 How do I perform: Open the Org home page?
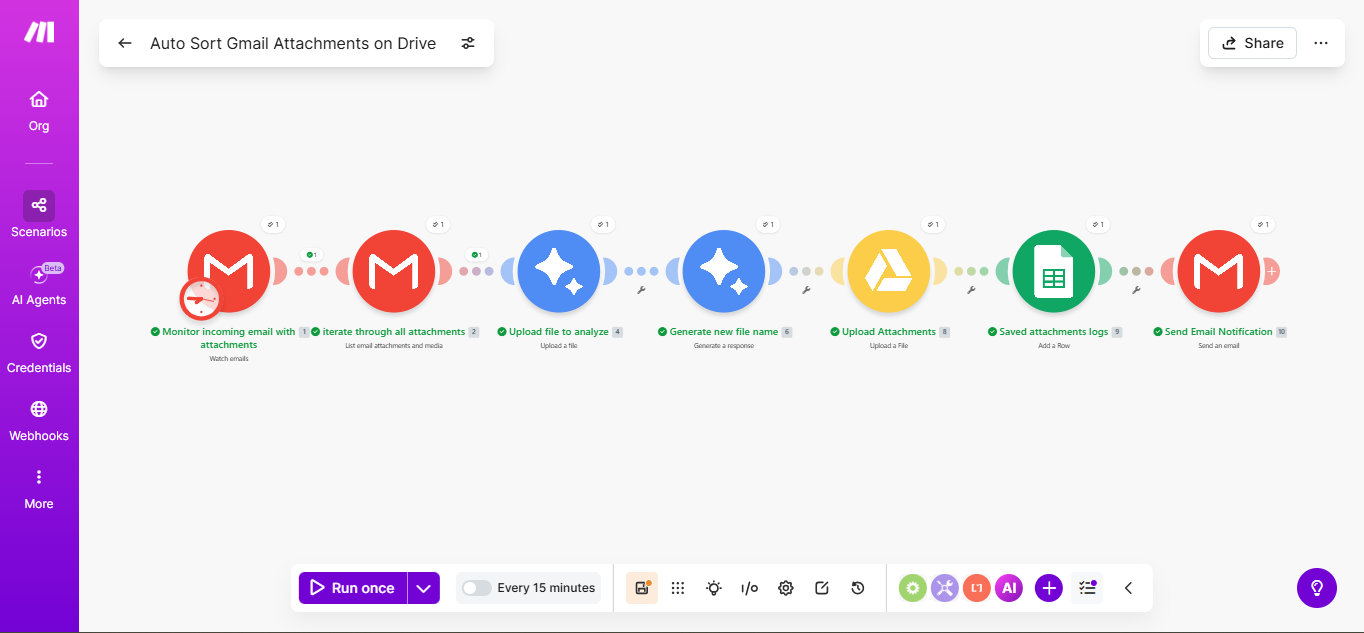[39, 111]
